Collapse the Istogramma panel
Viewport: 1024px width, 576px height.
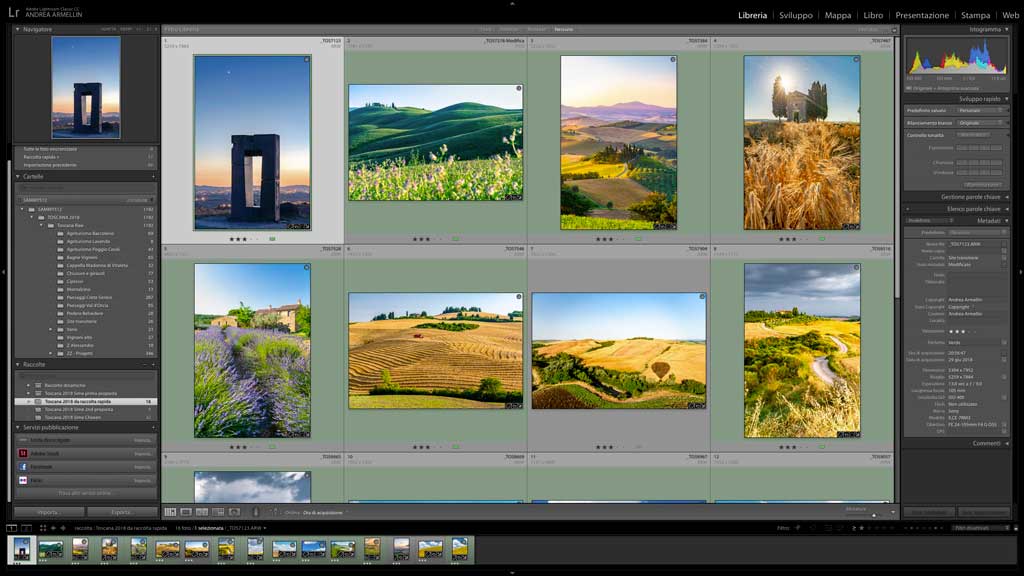1006,29
